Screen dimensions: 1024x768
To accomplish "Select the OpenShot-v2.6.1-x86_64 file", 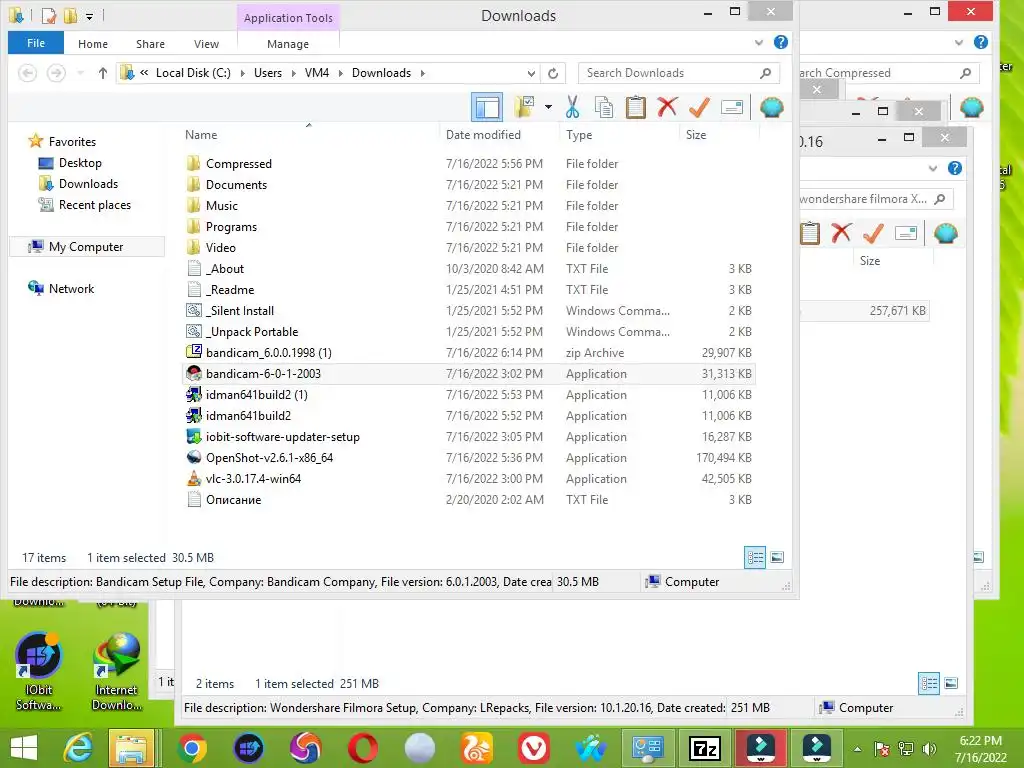I will [269, 458].
